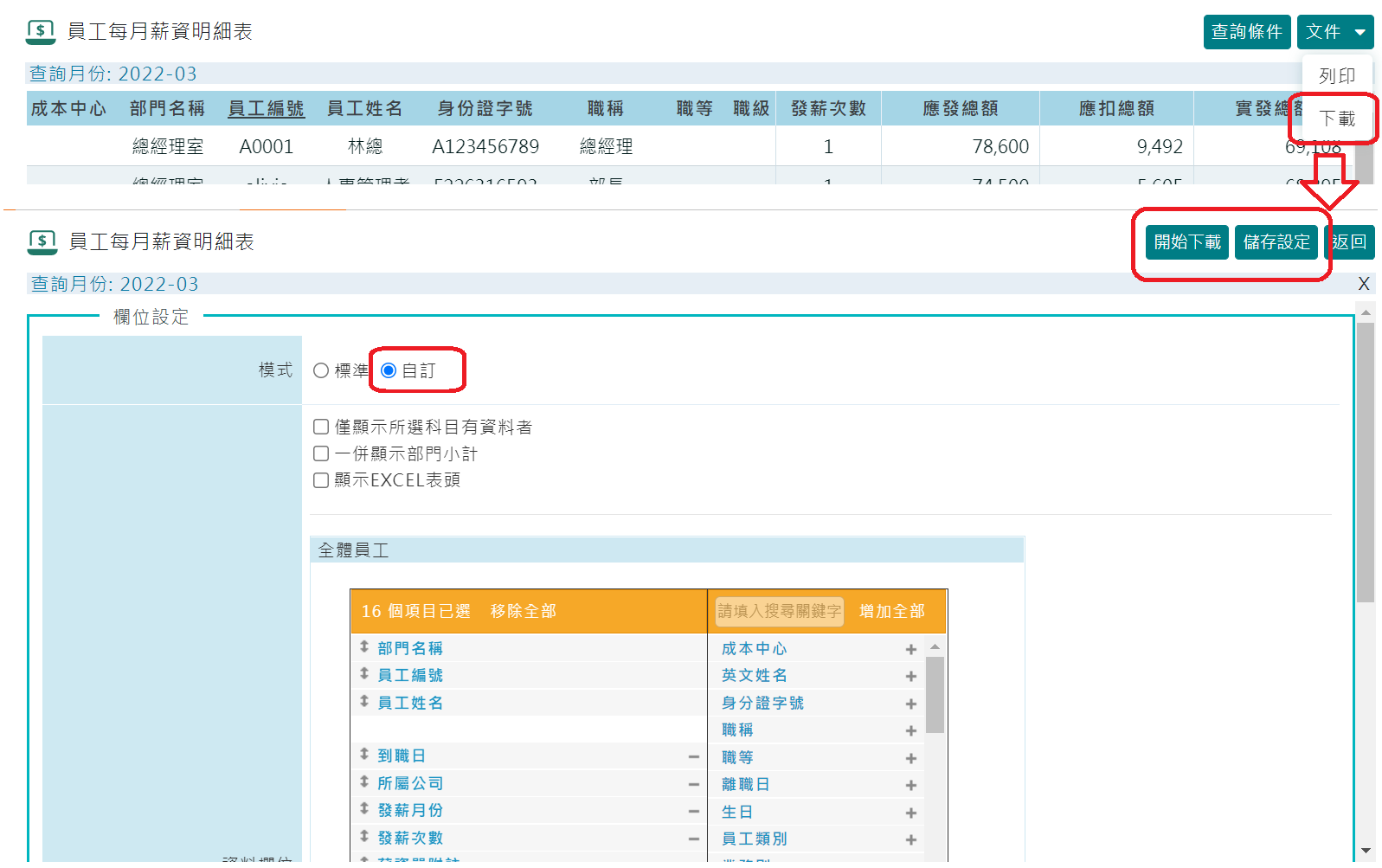Select 員工姓名 in the selected fields list
Image resolution: width=1382 pixels, height=868 pixels.
pyautogui.click(x=410, y=703)
